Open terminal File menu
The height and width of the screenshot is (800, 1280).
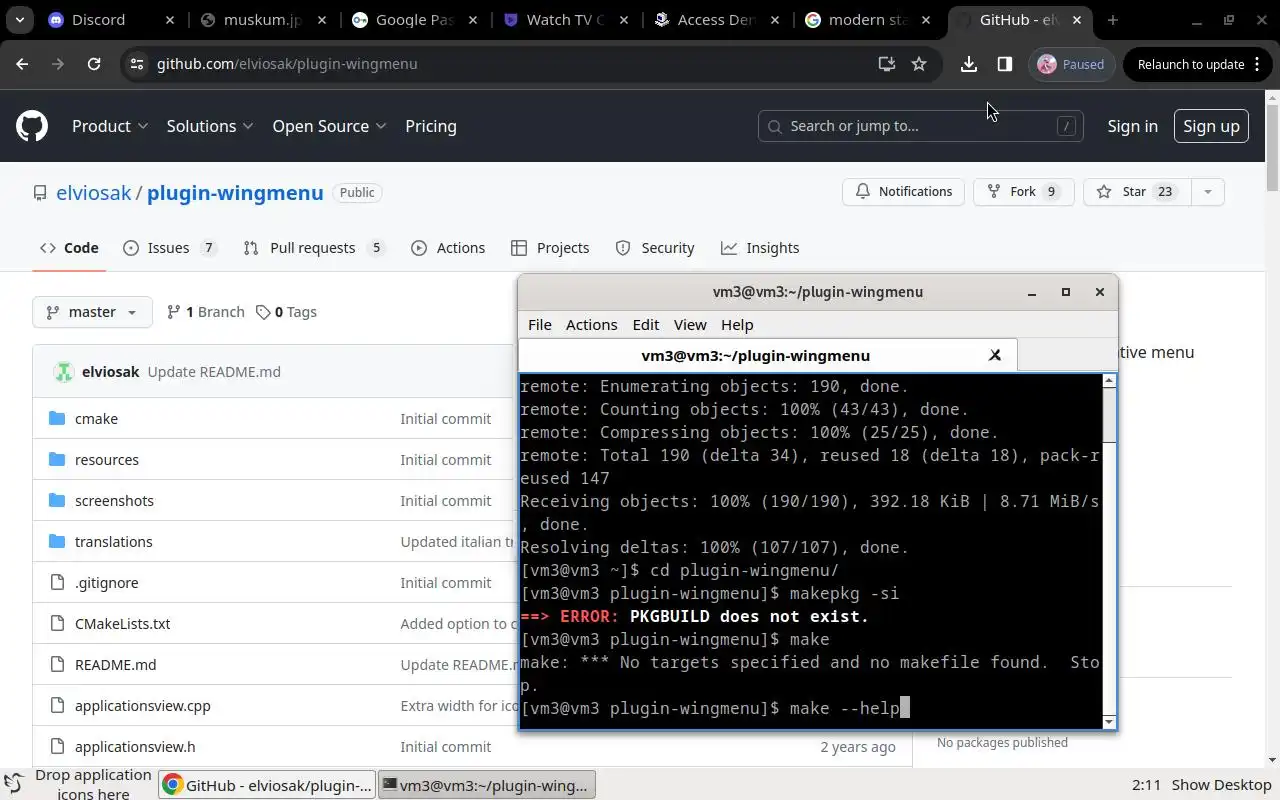pyautogui.click(x=539, y=325)
